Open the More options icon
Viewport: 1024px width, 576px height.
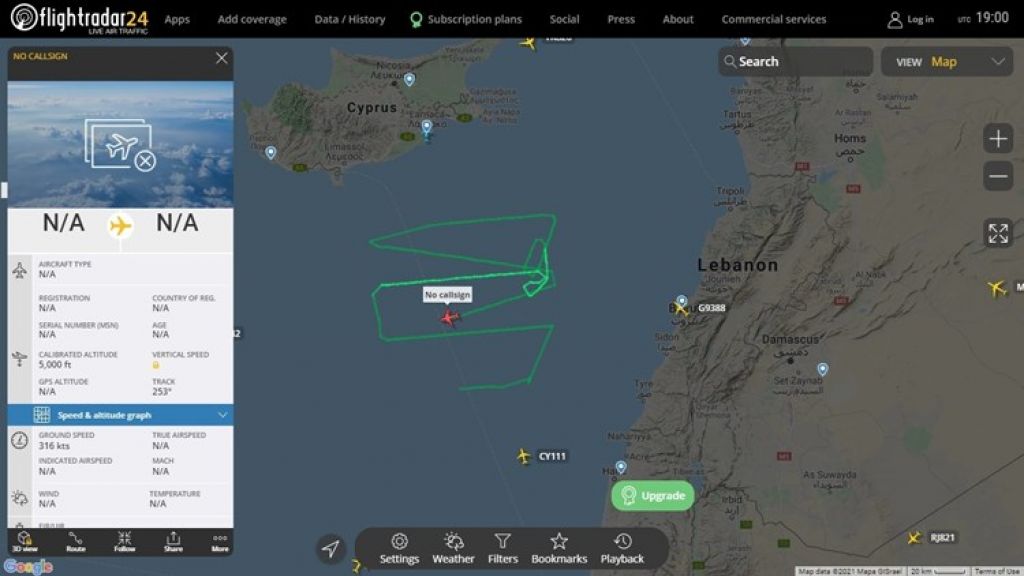click(220, 541)
